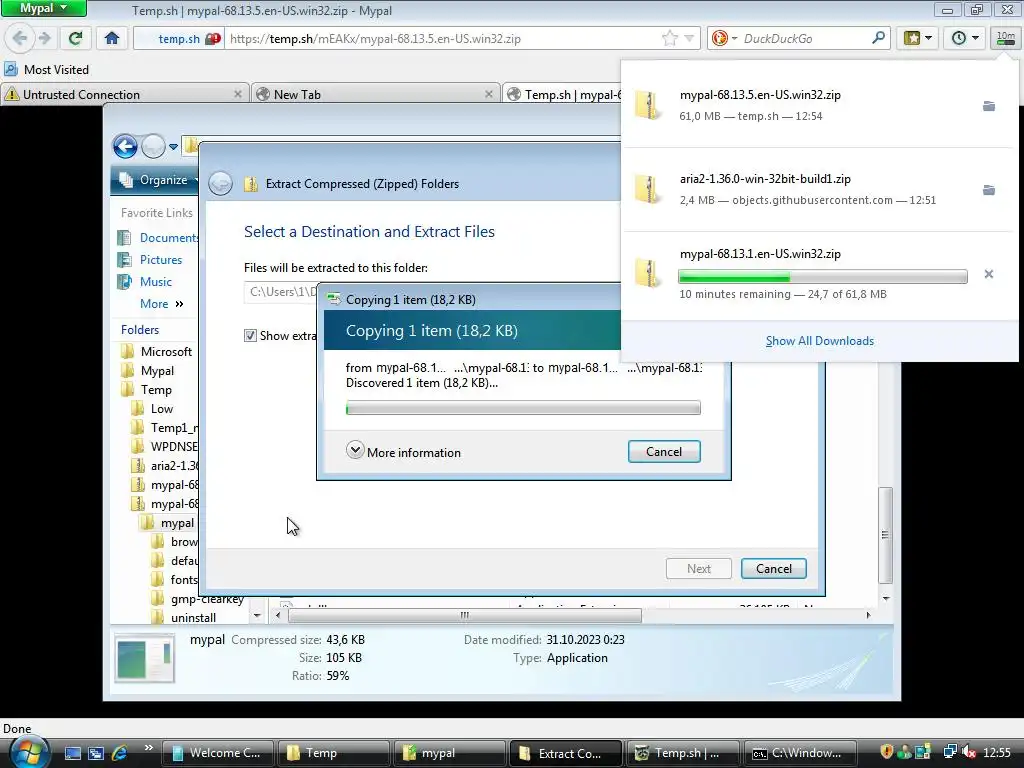Switch to the mypal taskbar window
The image size is (1024, 768).
click(x=449, y=753)
